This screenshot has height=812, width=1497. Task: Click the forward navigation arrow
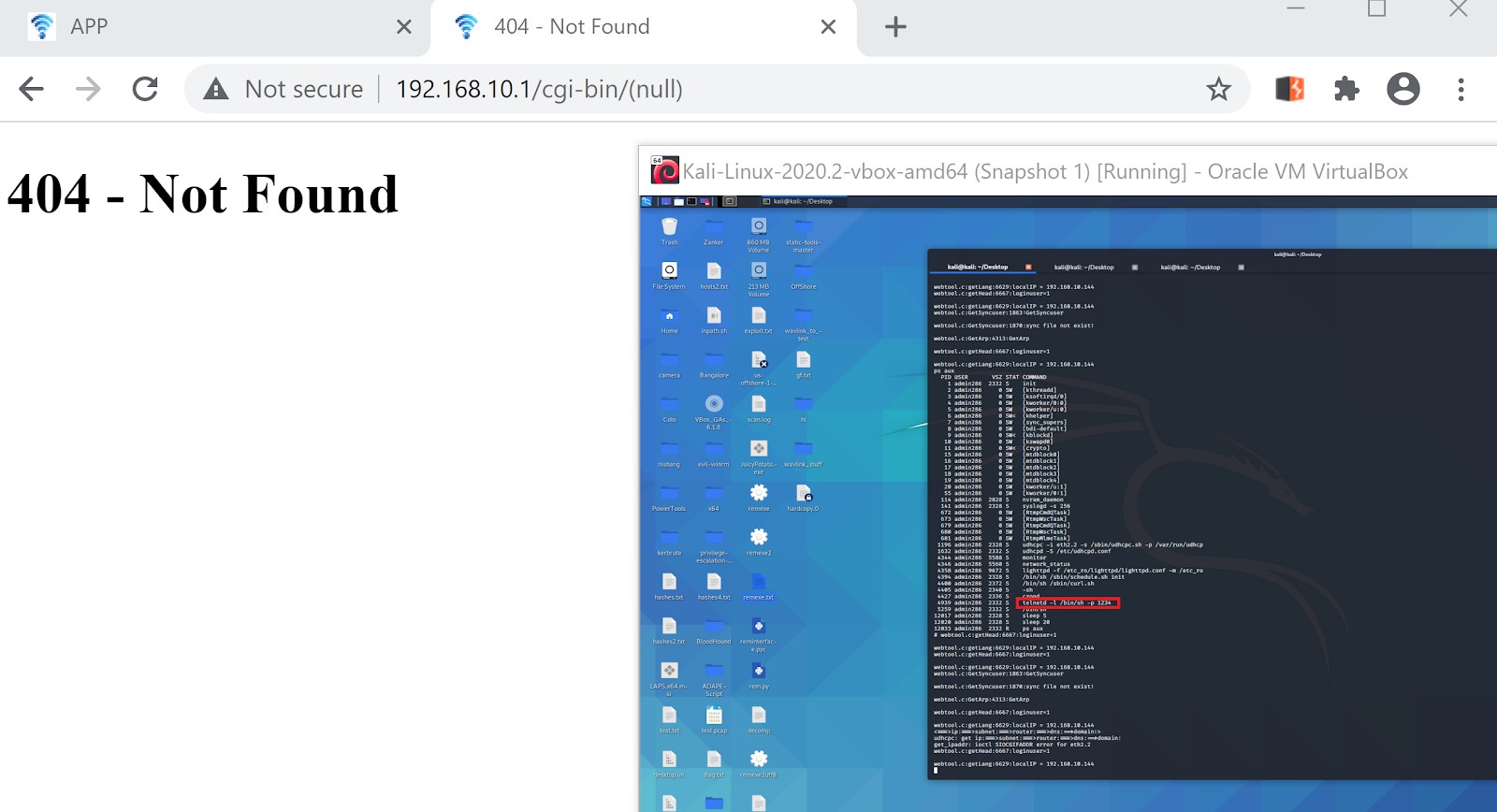pyautogui.click(x=88, y=89)
